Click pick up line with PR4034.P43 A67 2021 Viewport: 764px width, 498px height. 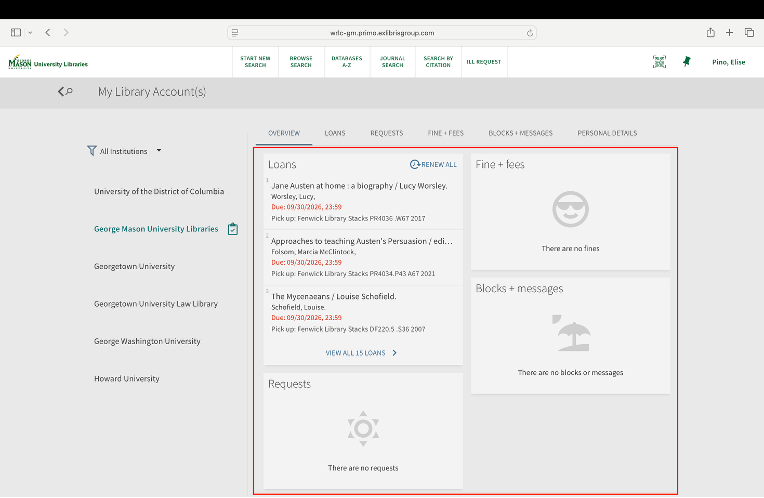[353, 273]
